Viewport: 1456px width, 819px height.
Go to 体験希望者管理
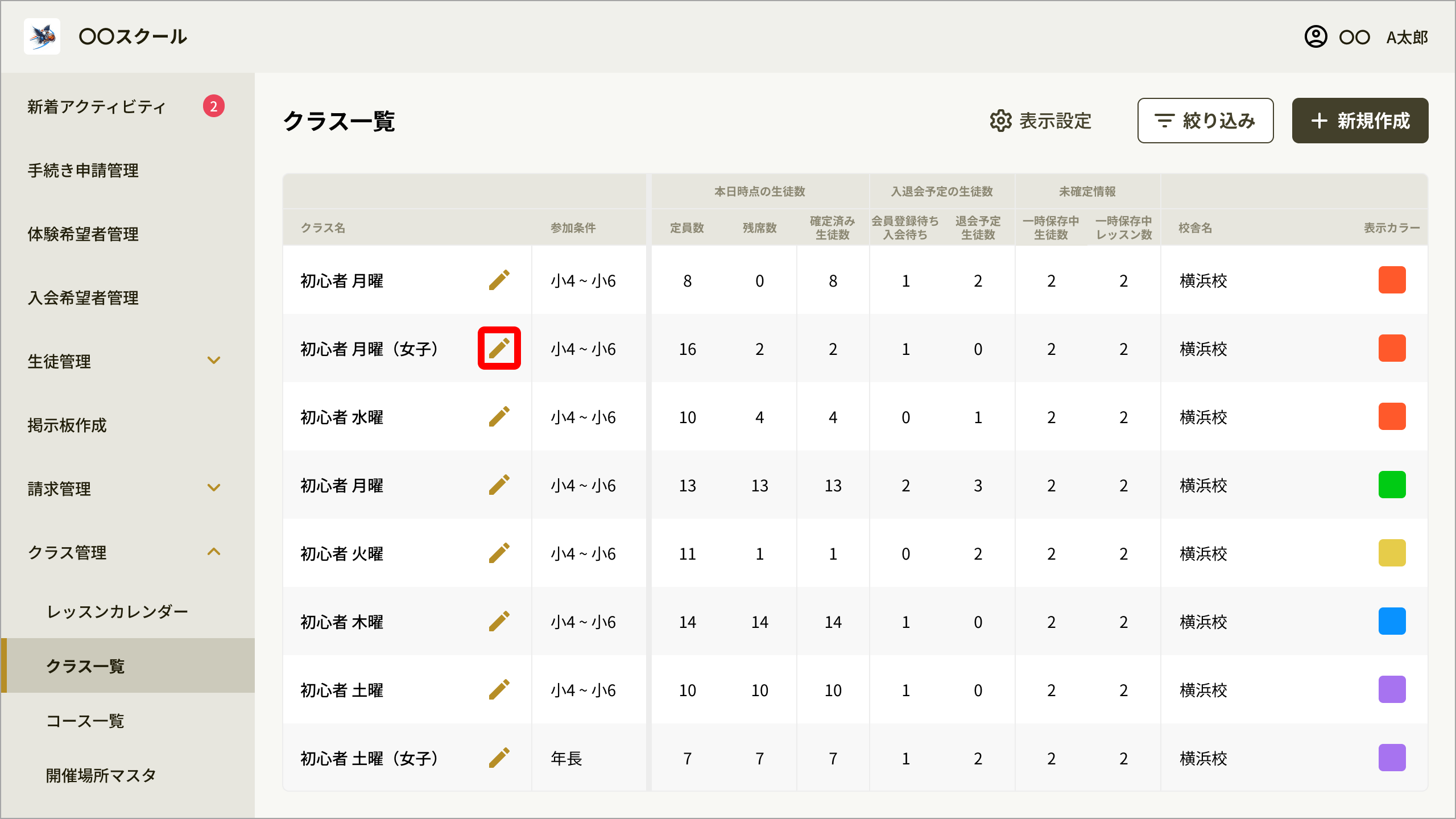83,234
